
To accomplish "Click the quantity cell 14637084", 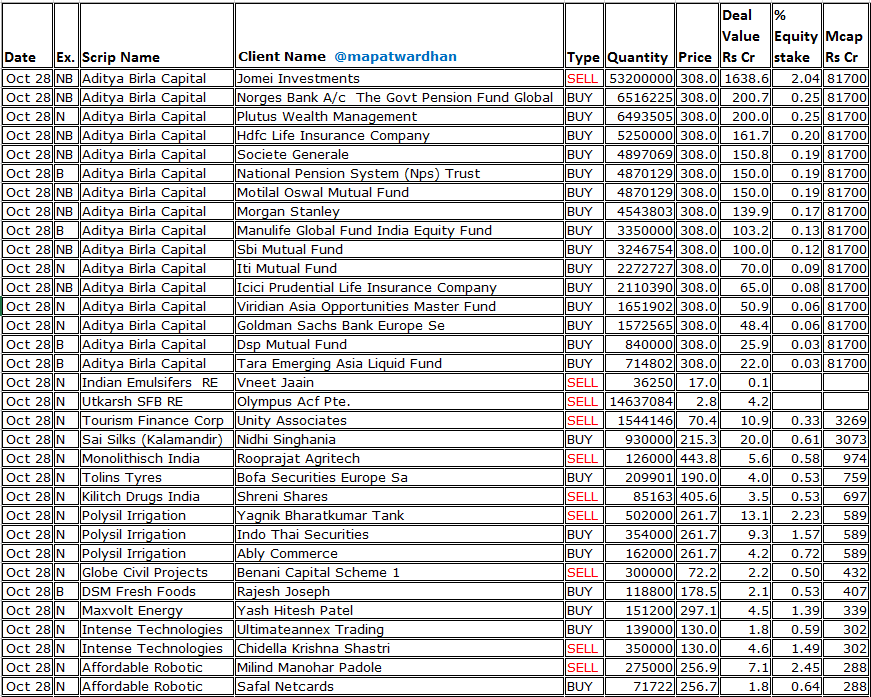I will pyautogui.click(x=640, y=402).
